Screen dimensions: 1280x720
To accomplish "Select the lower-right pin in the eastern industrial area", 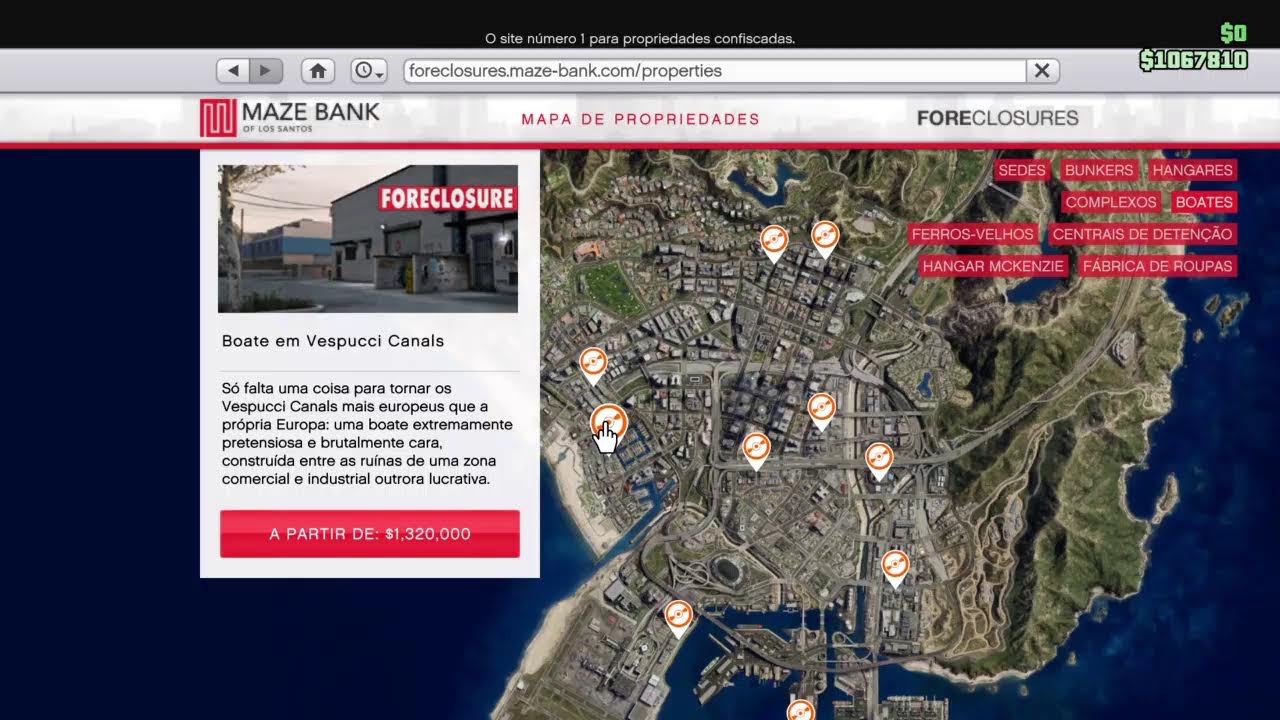I will click(895, 569).
